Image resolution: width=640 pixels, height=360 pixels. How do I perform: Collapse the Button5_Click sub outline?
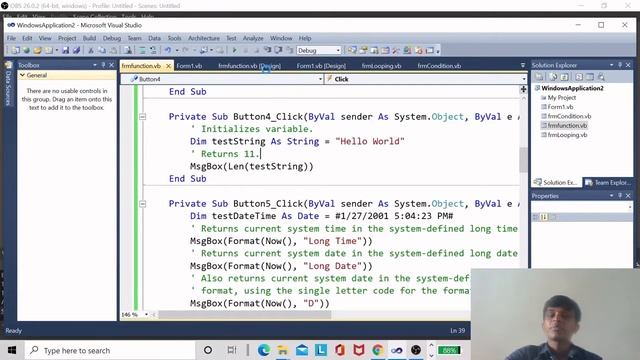(142, 204)
